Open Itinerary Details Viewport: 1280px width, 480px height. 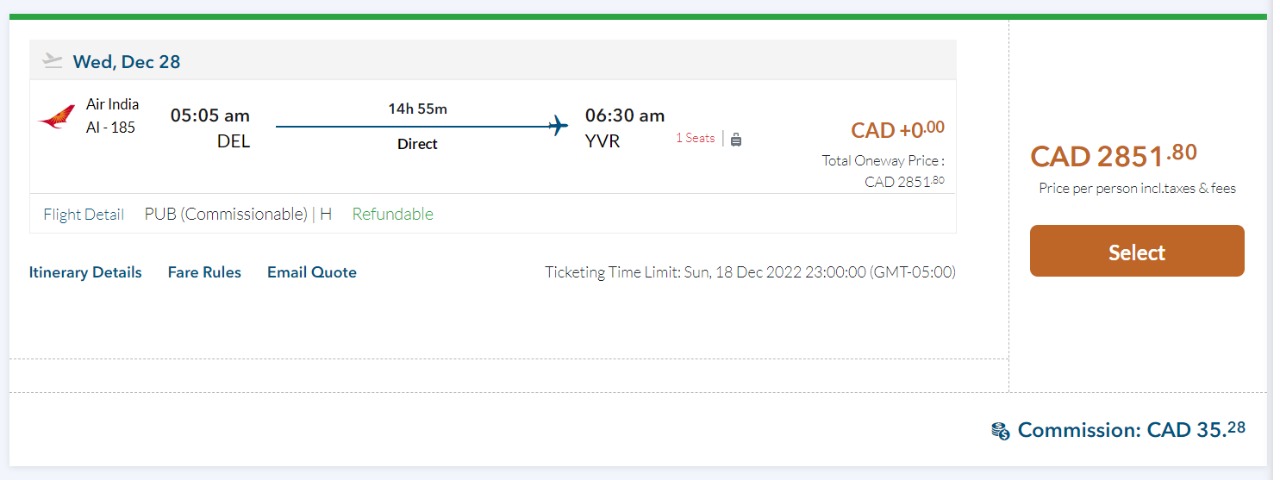(x=85, y=272)
